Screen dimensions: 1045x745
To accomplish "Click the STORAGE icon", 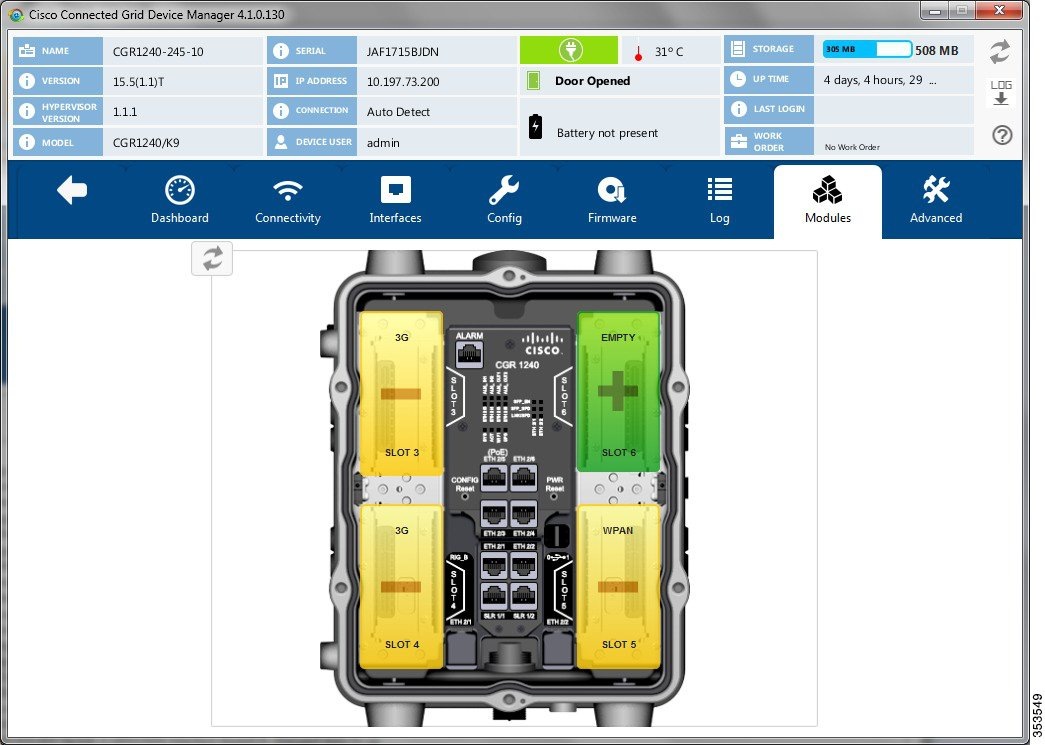I will pyautogui.click(x=738, y=49).
